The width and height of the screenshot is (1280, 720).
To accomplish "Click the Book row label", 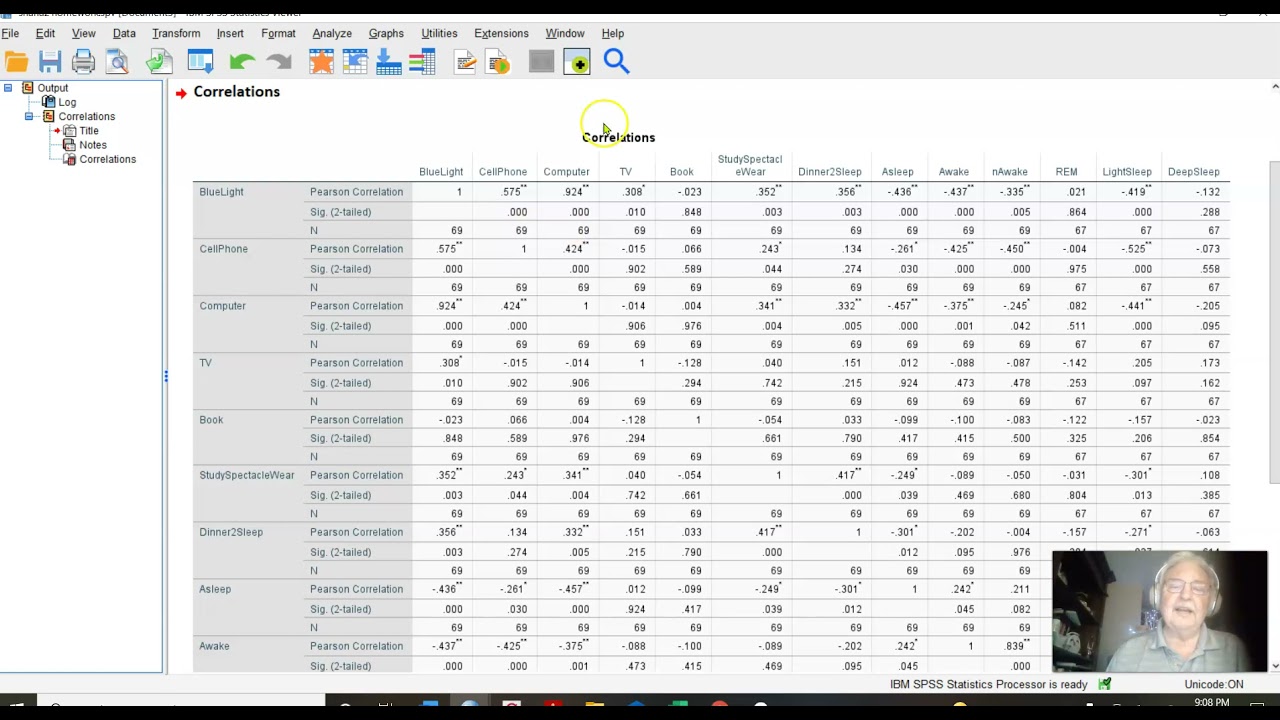I will point(211,420).
